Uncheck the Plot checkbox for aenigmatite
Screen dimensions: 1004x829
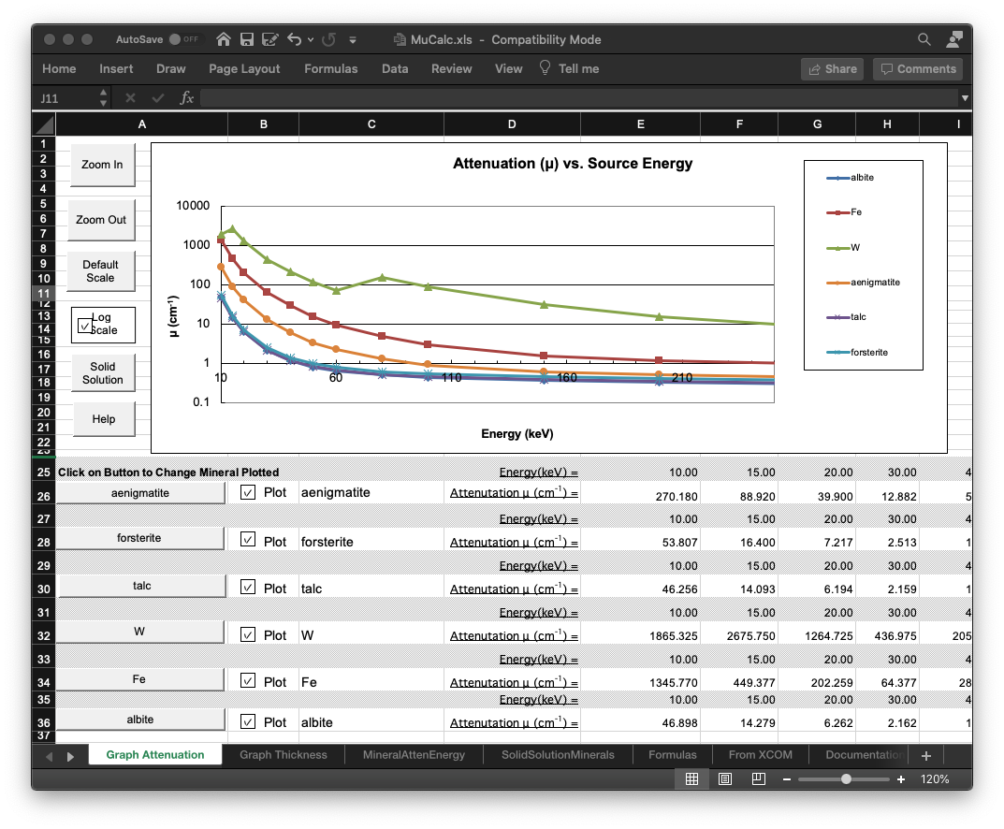(x=248, y=492)
